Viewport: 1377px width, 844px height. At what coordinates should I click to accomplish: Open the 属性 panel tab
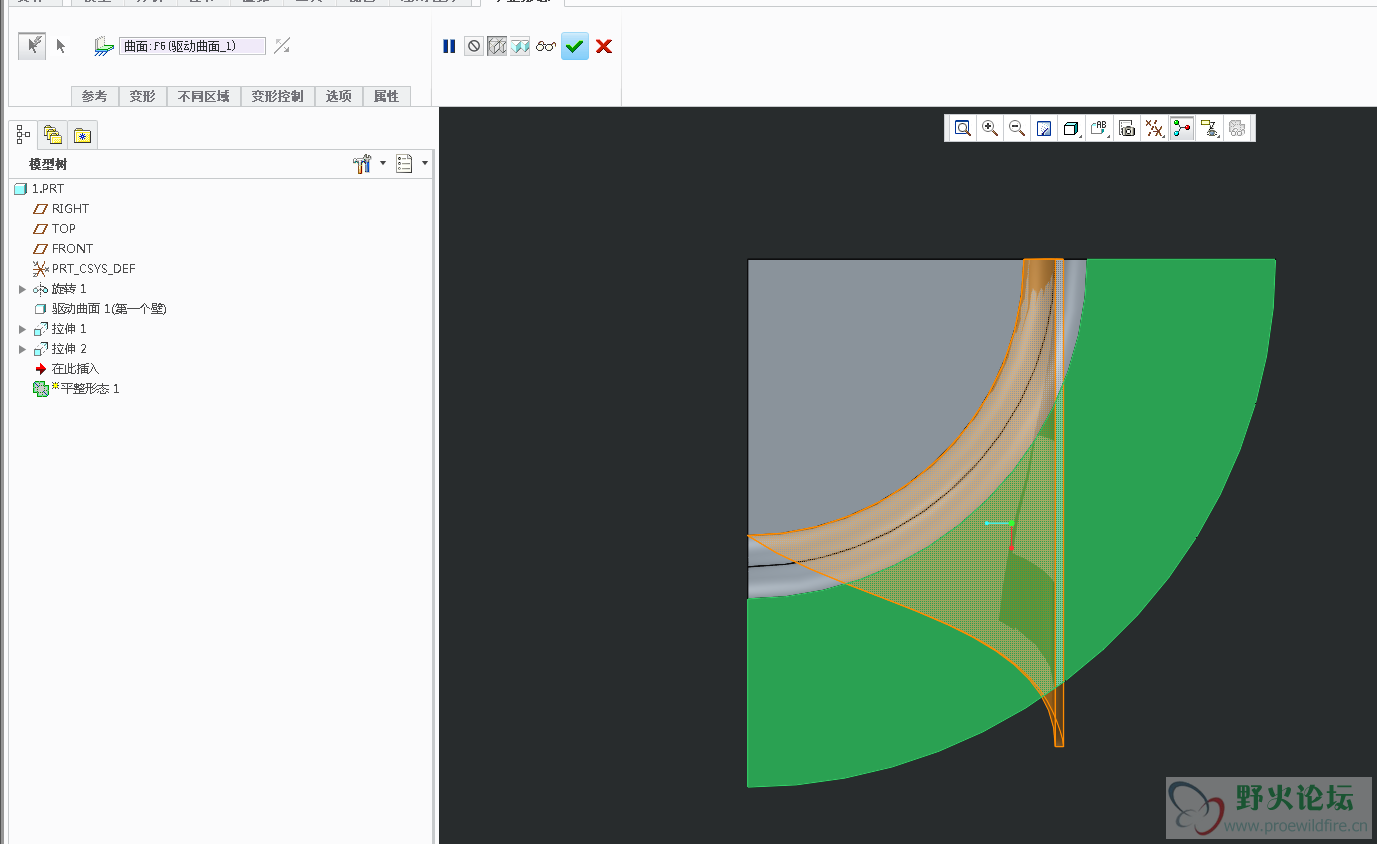pyautogui.click(x=386, y=96)
